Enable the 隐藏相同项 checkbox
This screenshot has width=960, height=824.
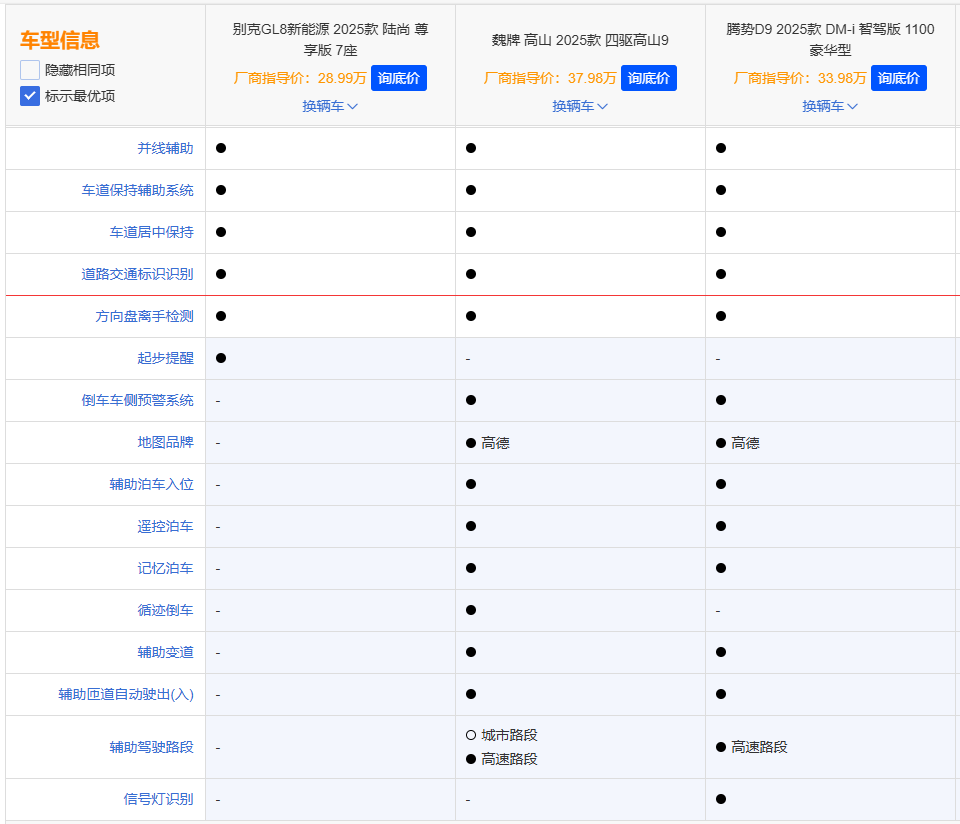click(30, 70)
